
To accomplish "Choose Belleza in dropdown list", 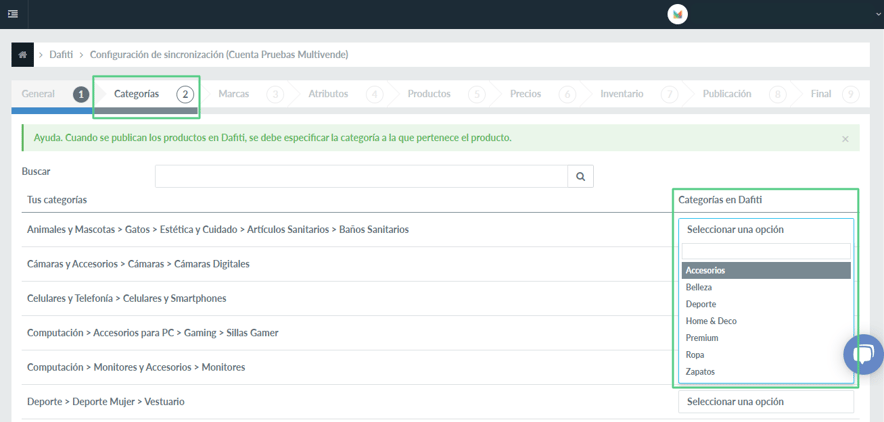I will pyautogui.click(x=766, y=287).
